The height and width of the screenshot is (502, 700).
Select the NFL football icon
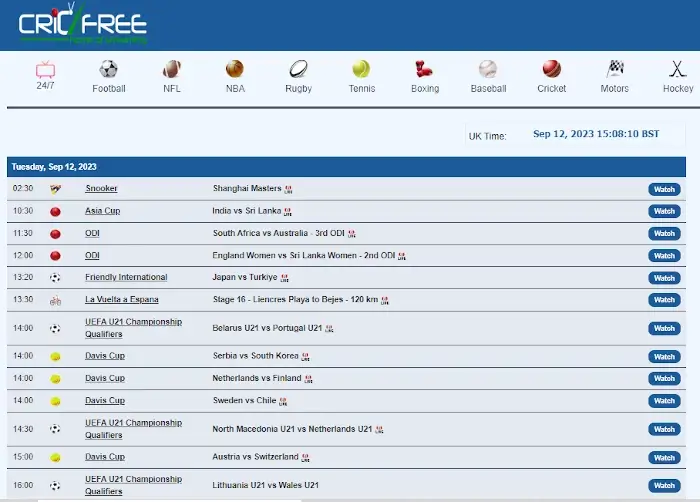click(172, 69)
